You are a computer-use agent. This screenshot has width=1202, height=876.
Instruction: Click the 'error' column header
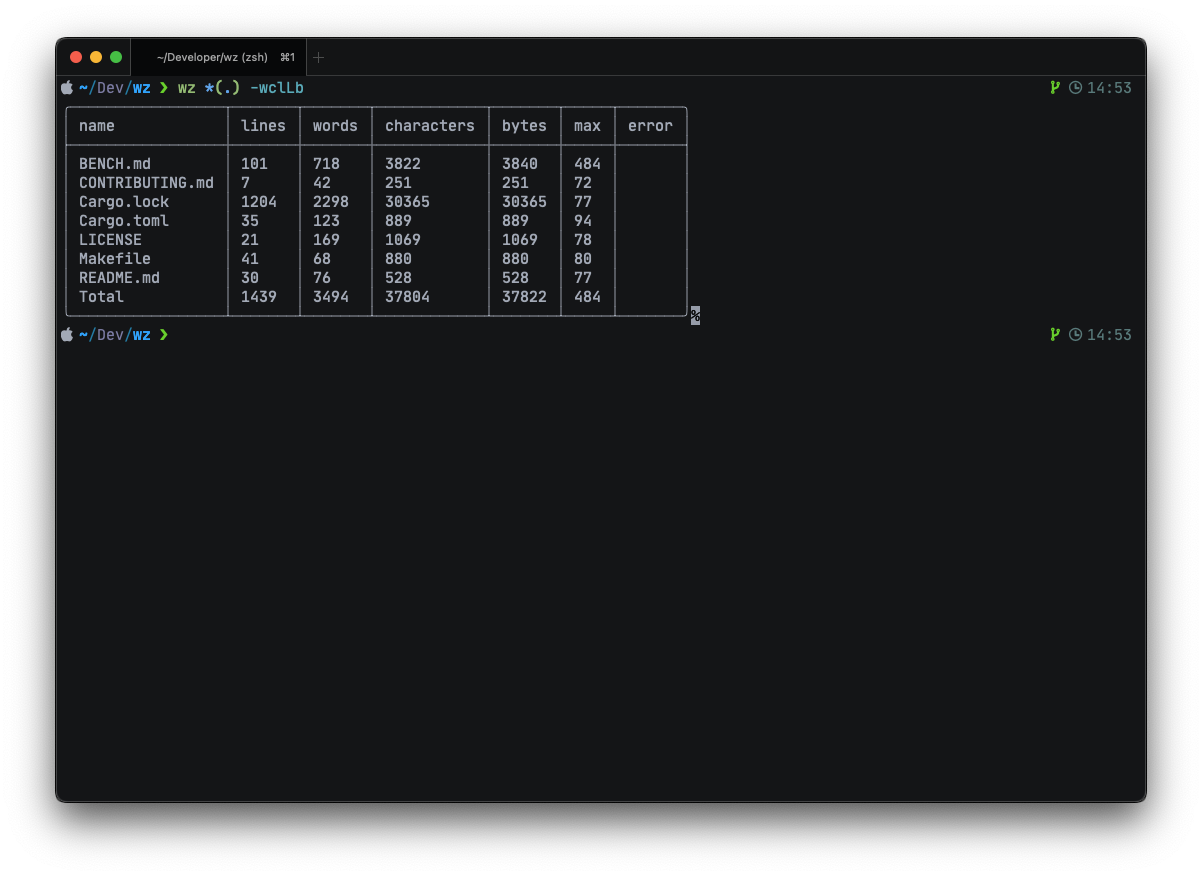650,126
